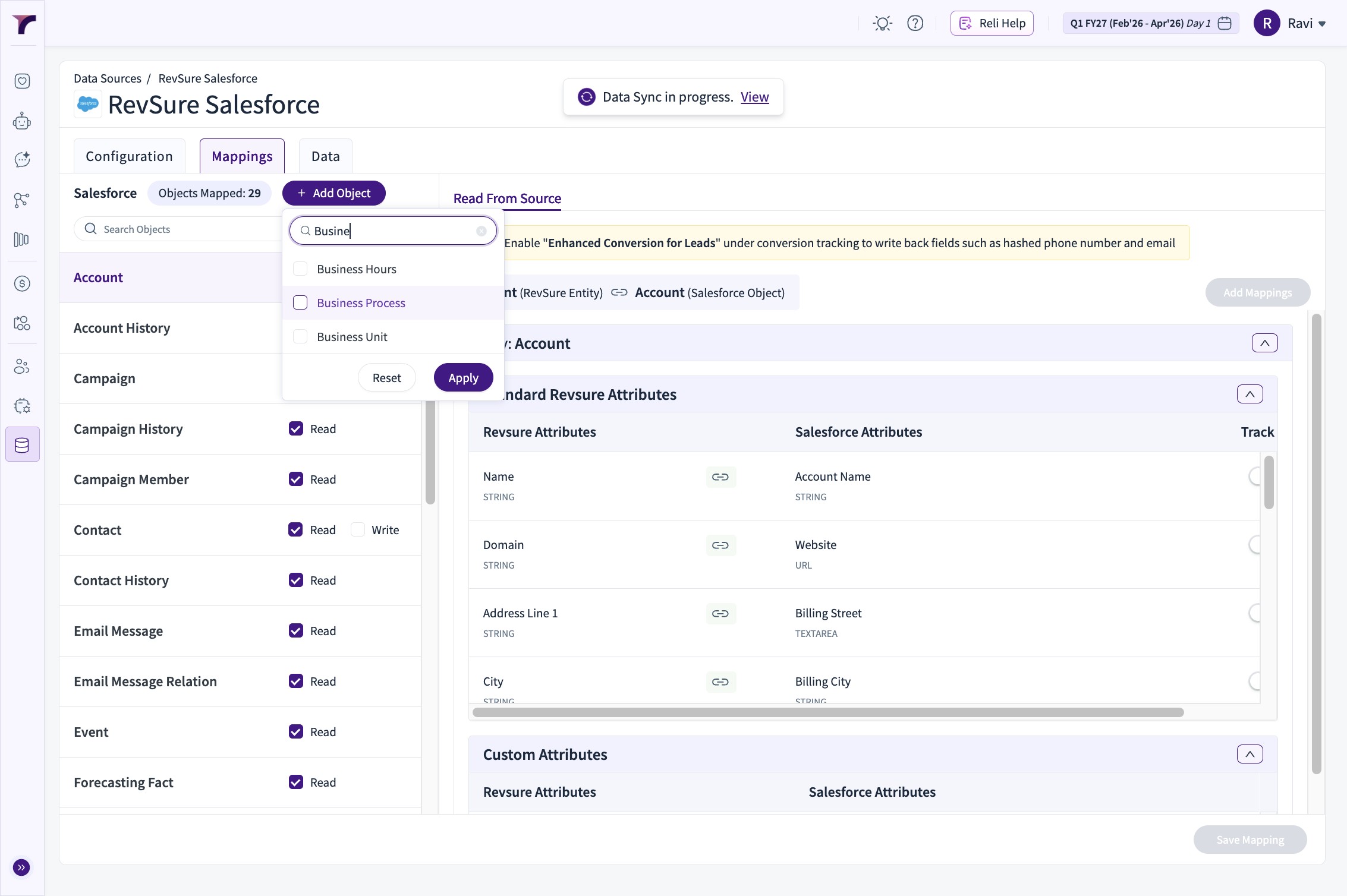Collapse the Standard Revsure Attributes section

[x=1250, y=395]
